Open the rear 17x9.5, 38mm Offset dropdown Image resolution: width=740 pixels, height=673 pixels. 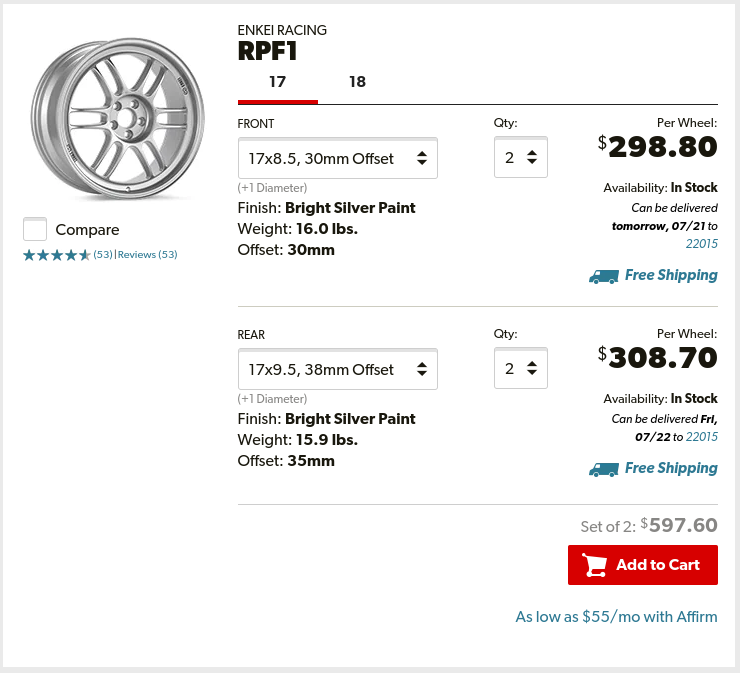coord(338,369)
